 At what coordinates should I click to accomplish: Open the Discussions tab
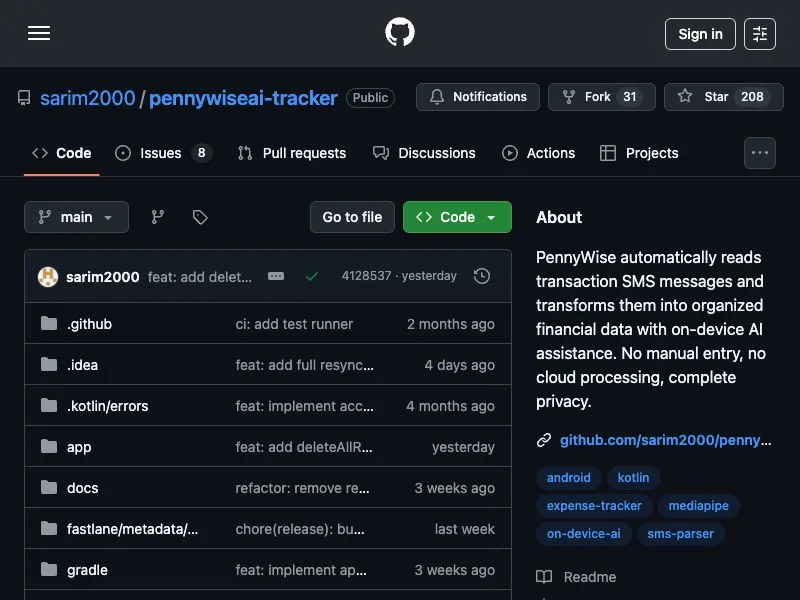pos(424,153)
